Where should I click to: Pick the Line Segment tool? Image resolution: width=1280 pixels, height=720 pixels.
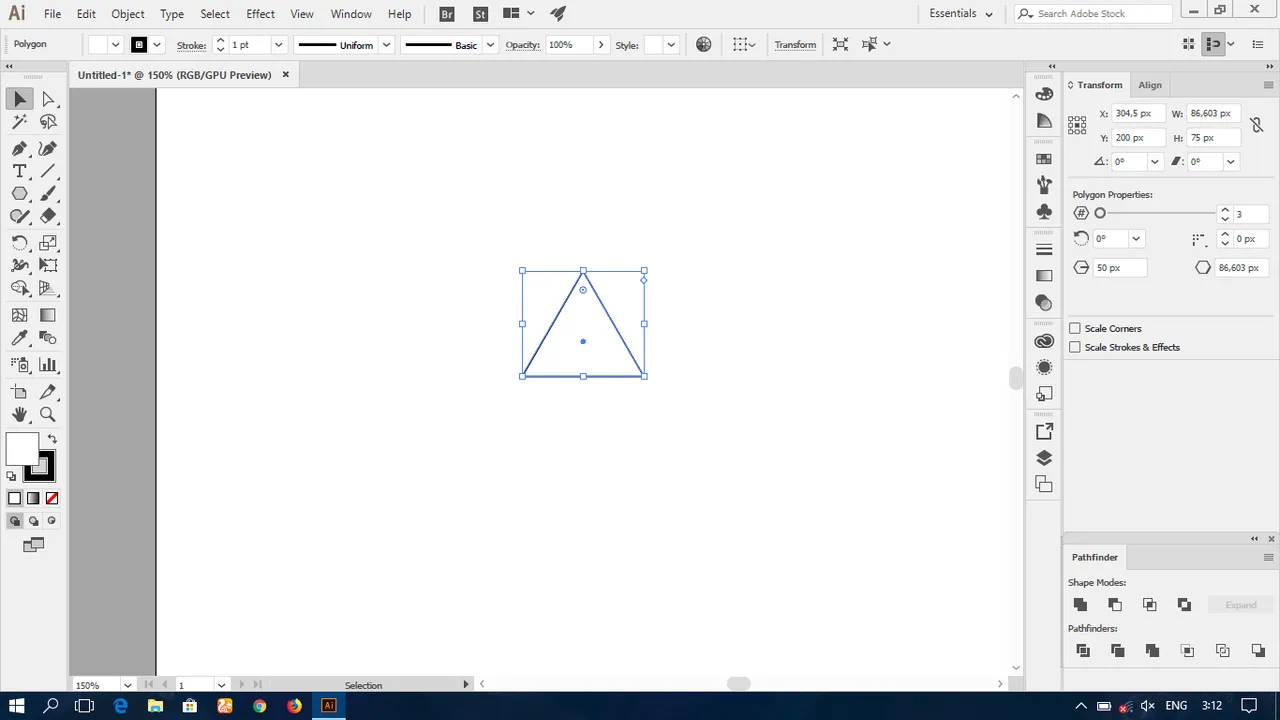pyautogui.click(x=48, y=171)
